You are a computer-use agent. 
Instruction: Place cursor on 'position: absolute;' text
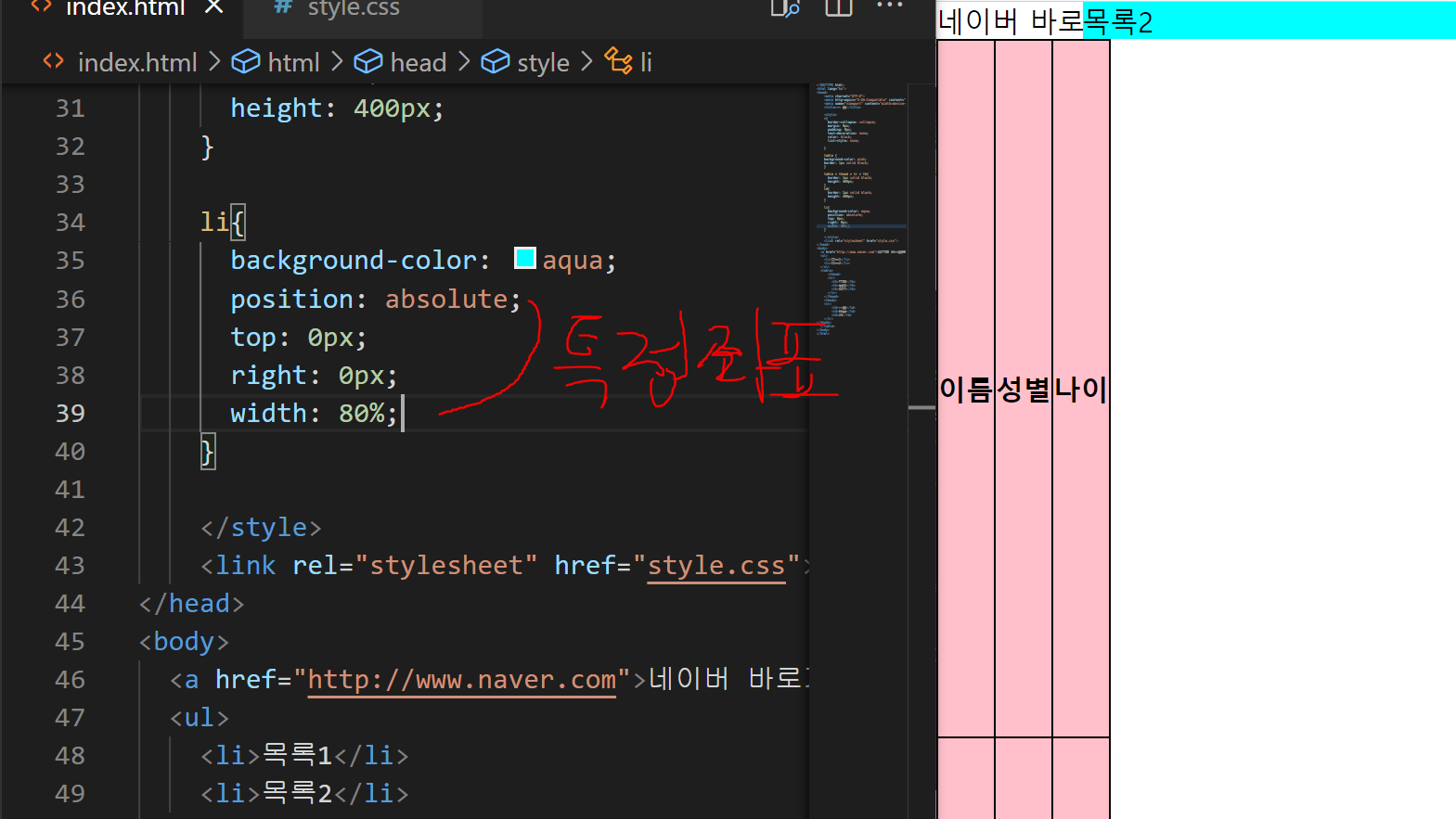(x=376, y=299)
